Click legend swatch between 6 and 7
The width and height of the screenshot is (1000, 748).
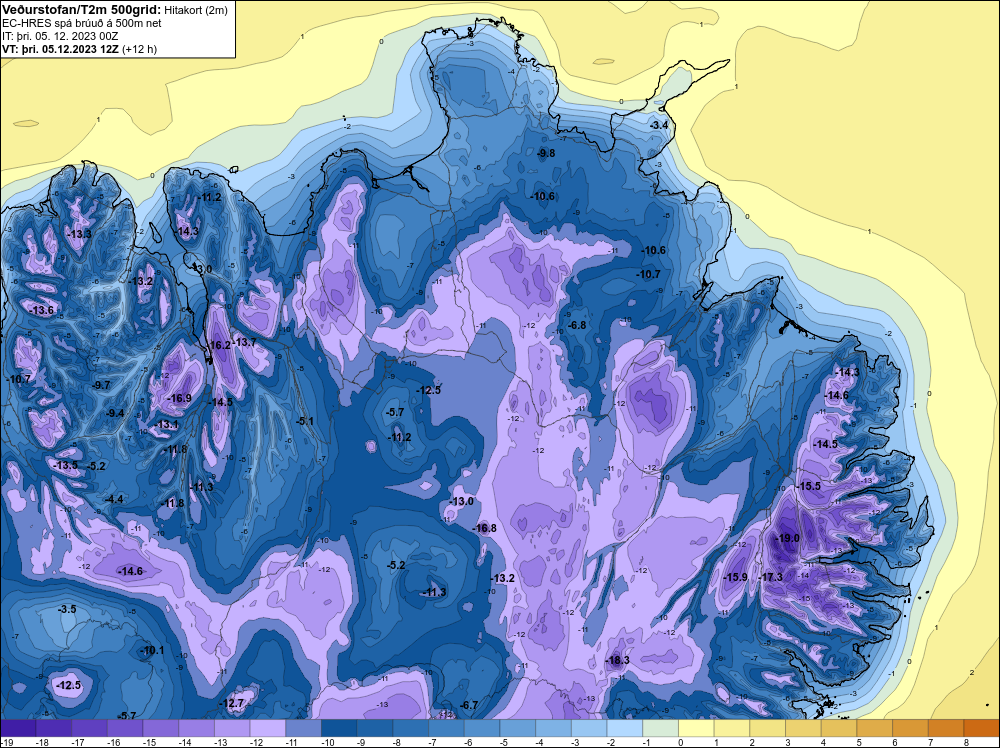point(911,728)
